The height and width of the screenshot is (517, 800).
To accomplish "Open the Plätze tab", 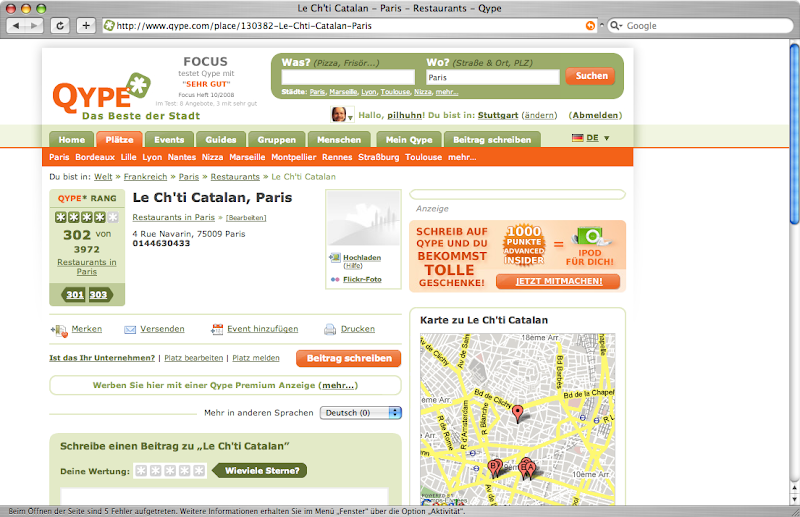I will pyautogui.click(x=119, y=139).
